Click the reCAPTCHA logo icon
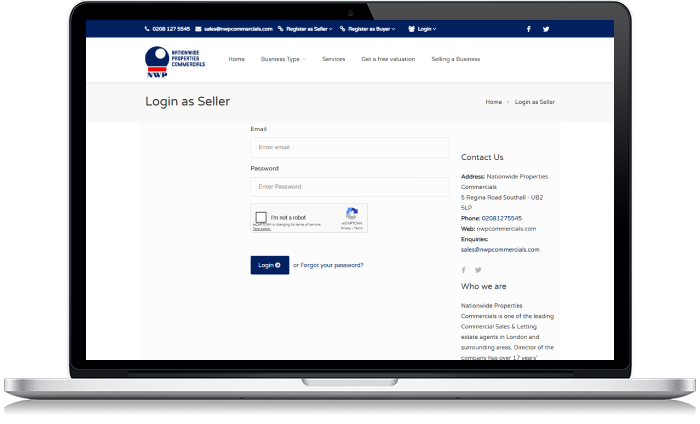700x424 pixels. [351, 214]
